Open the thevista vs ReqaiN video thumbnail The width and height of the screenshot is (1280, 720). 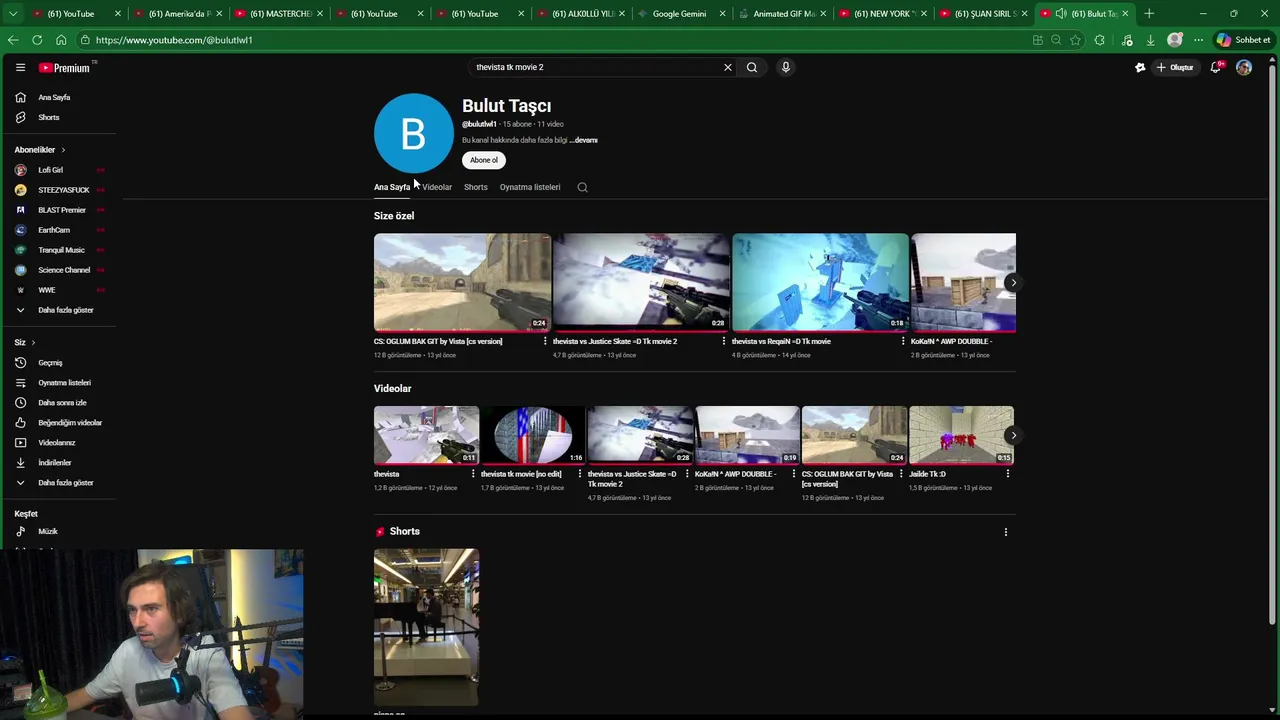(820, 283)
